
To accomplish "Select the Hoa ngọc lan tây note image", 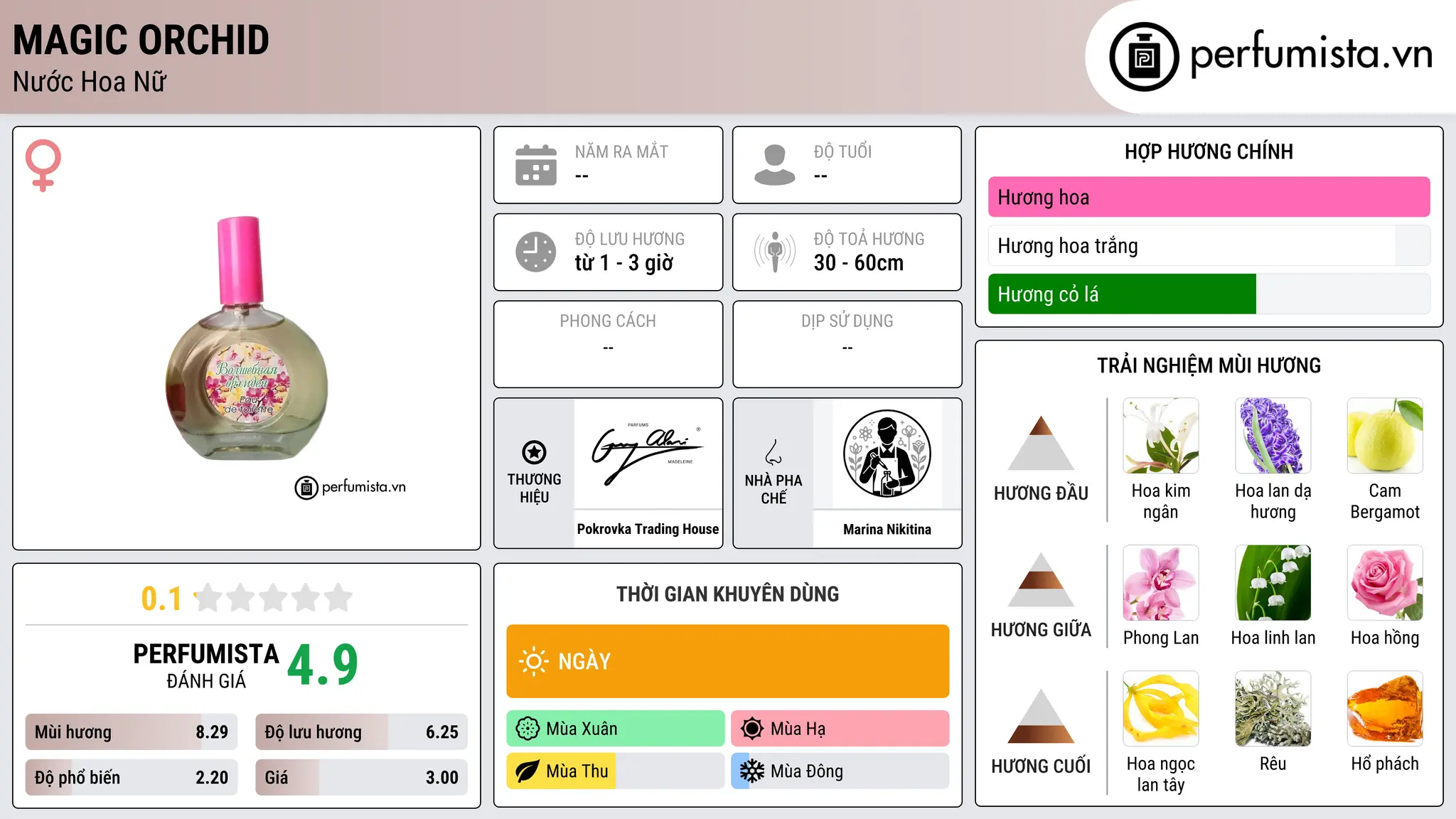I will (1161, 709).
